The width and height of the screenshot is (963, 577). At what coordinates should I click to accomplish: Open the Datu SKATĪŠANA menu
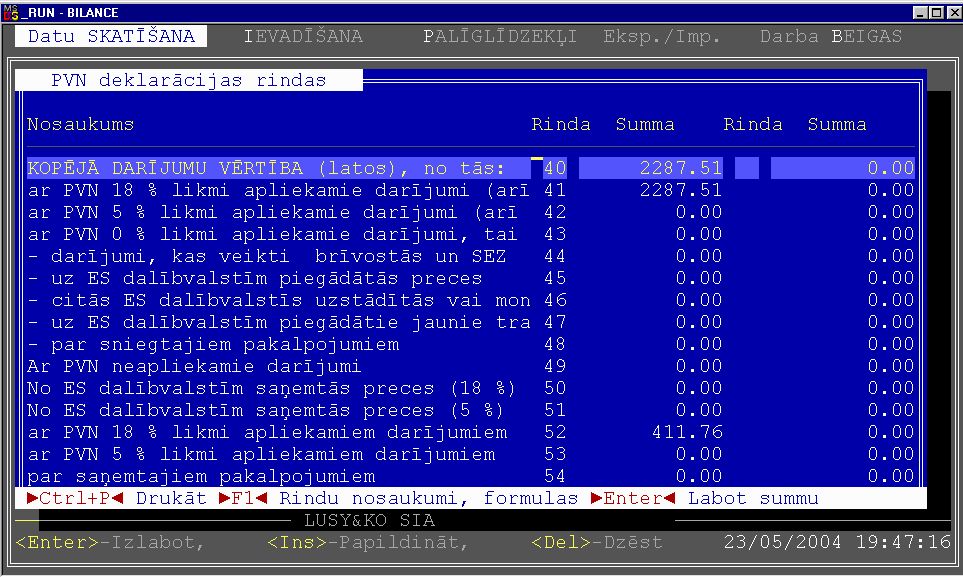point(111,37)
